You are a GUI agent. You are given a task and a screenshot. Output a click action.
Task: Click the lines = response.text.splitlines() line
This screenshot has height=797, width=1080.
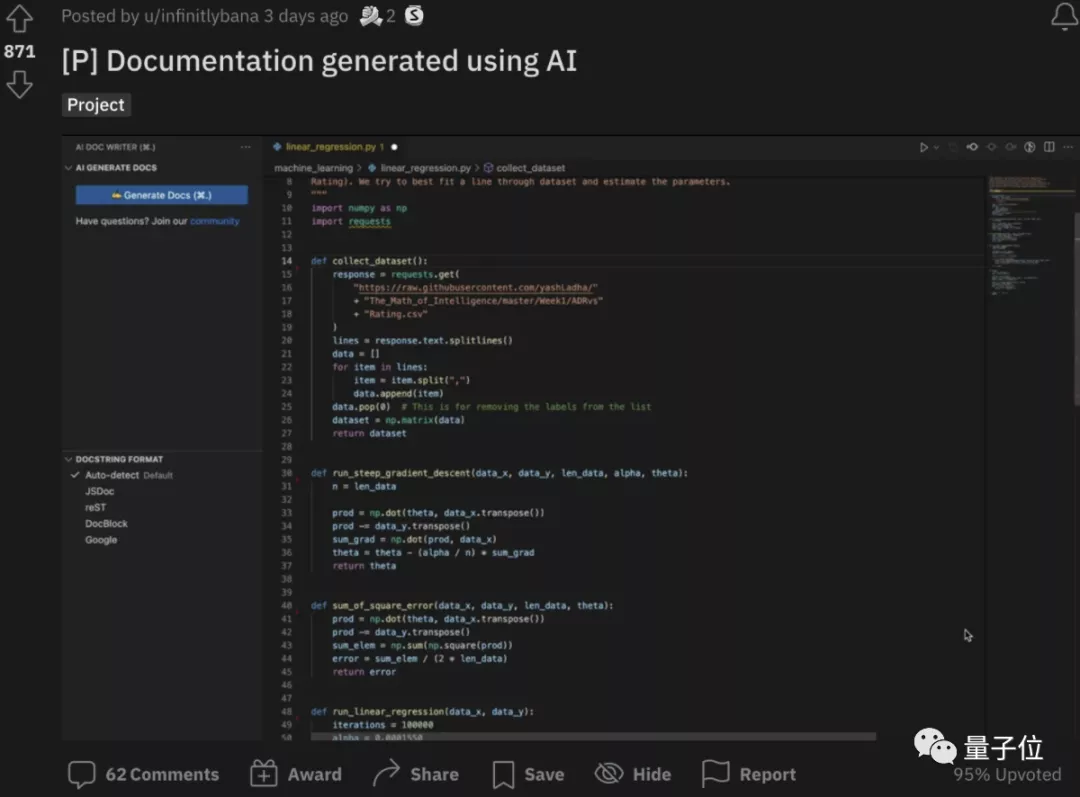click(x=422, y=340)
